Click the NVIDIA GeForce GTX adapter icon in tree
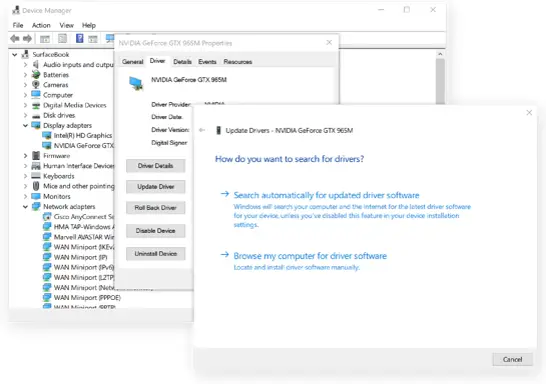 pos(47,146)
